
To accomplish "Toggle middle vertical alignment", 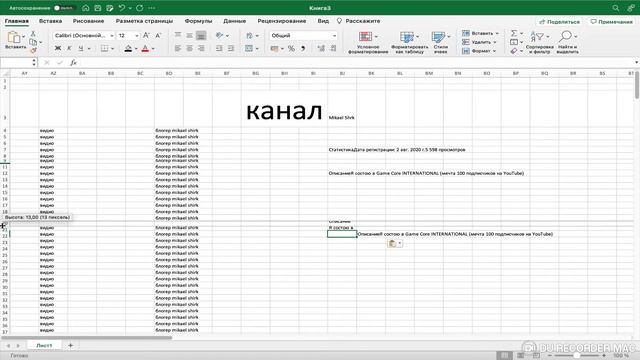I will (189, 36).
